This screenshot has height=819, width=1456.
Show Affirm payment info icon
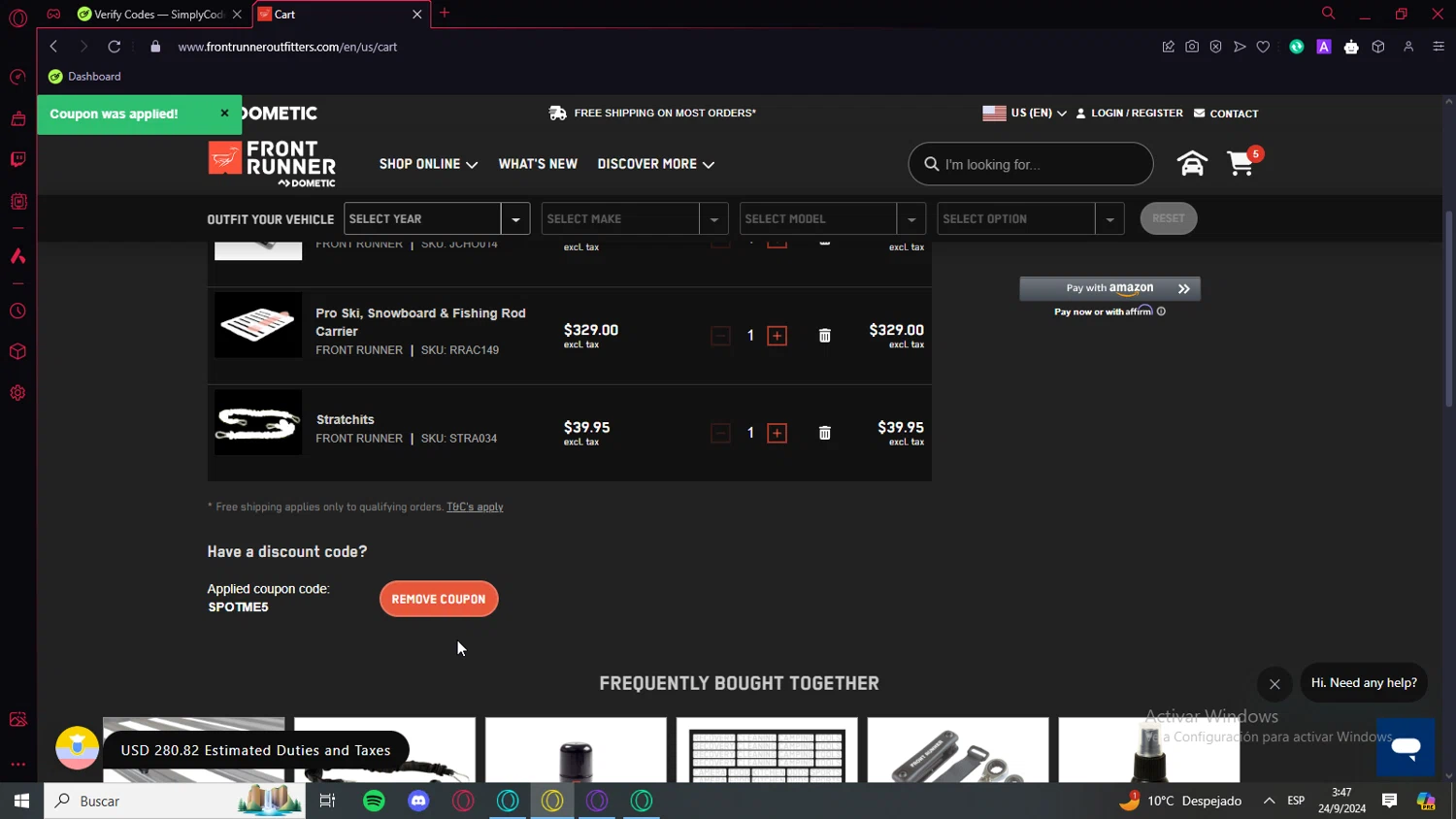(1161, 311)
